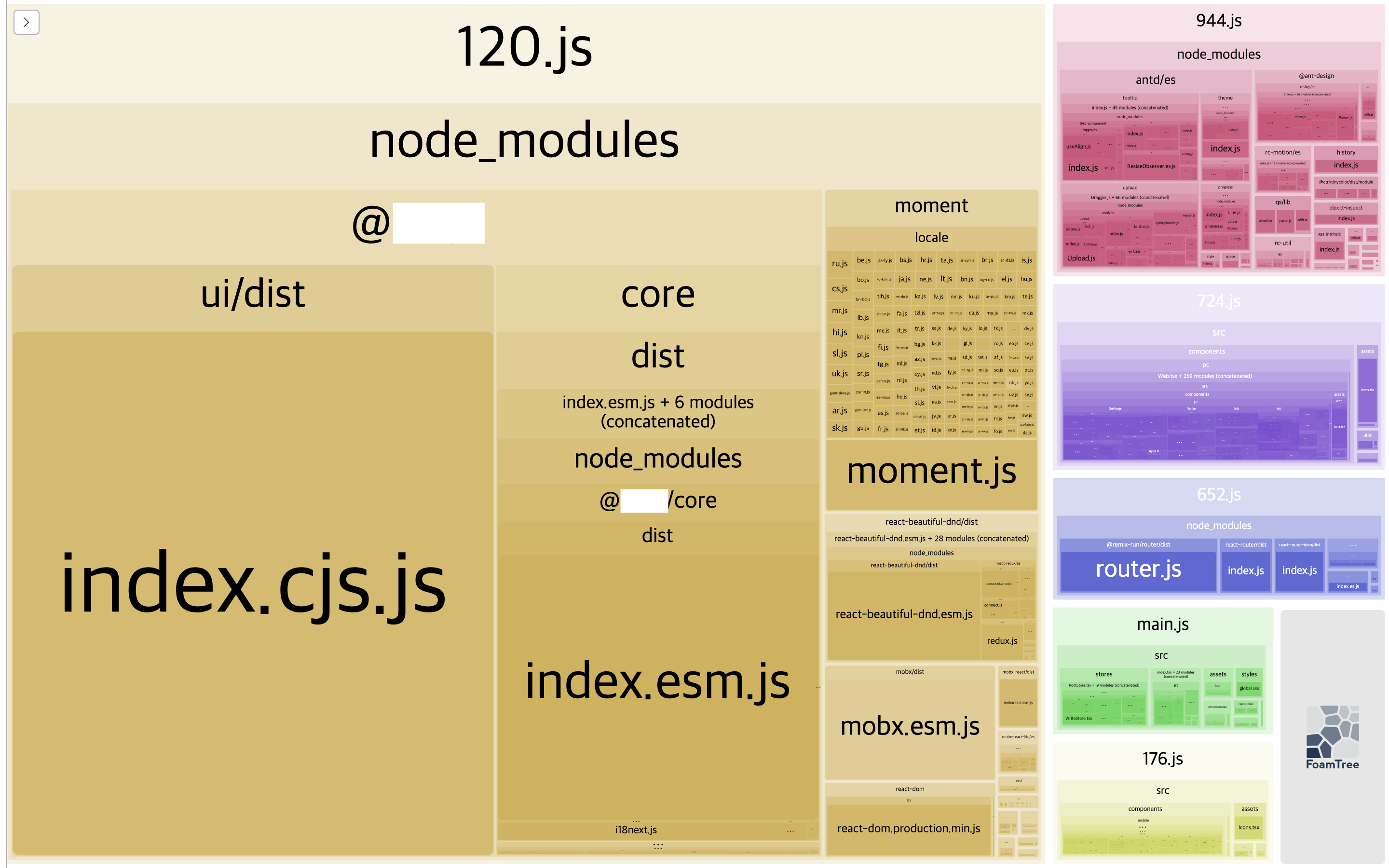The width and height of the screenshot is (1389, 868).
Task: Click the 120.js chunk title
Action: coord(525,47)
